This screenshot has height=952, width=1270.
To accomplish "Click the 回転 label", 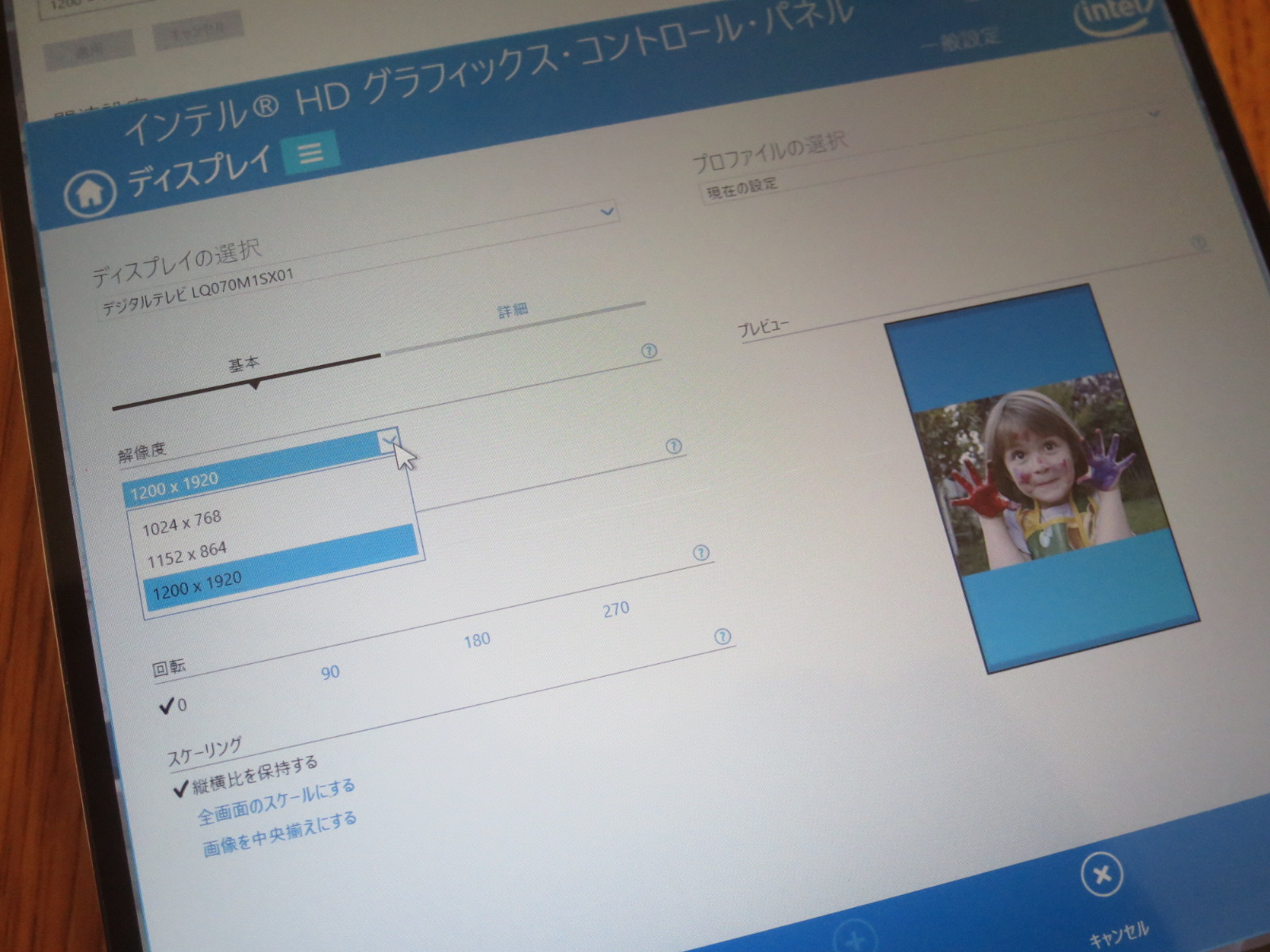I will (168, 667).
